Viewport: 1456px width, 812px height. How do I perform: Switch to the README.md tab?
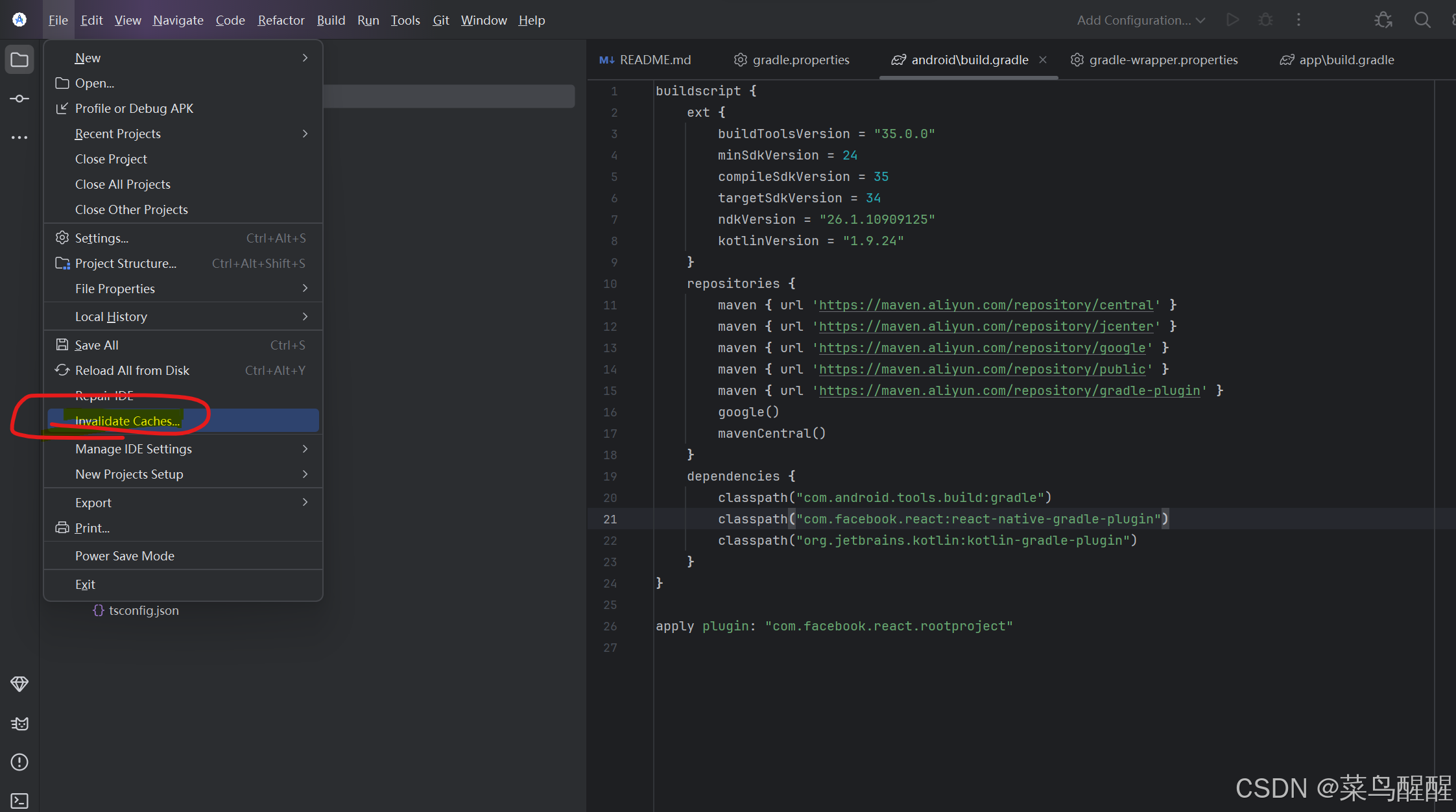click(x=645, y=60)
